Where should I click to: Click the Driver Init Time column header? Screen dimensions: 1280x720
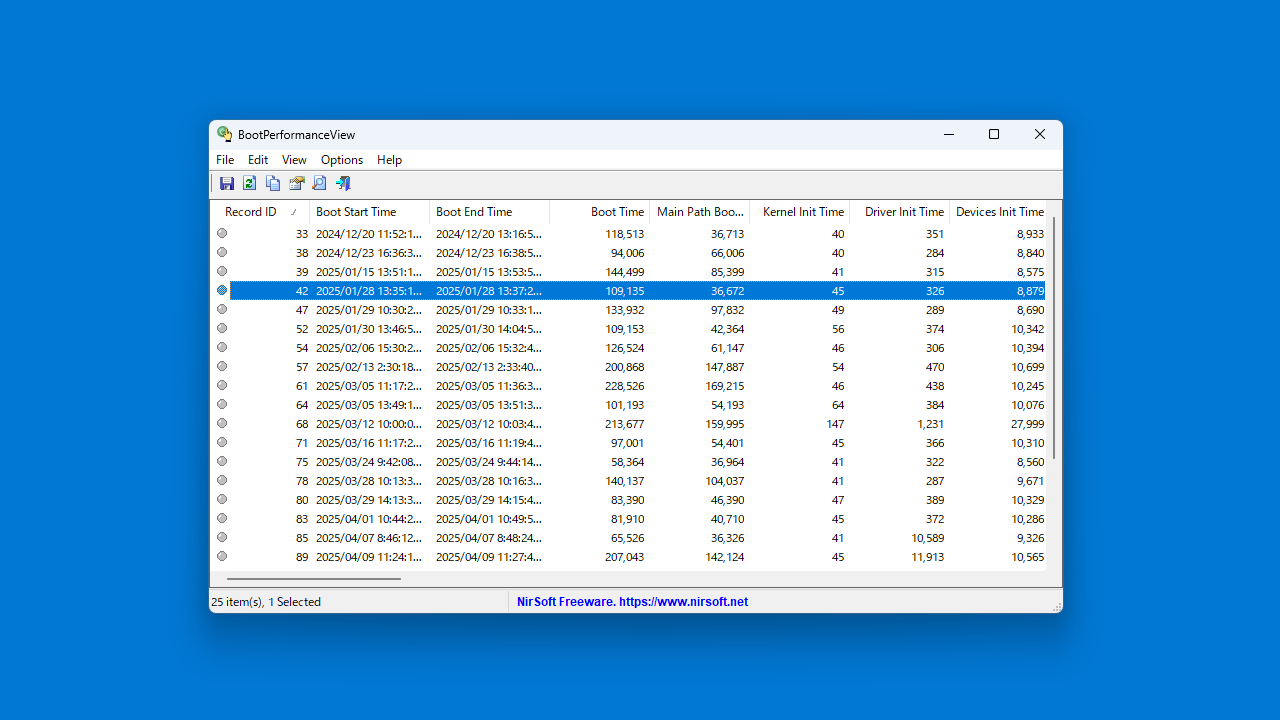pos(903,212)
